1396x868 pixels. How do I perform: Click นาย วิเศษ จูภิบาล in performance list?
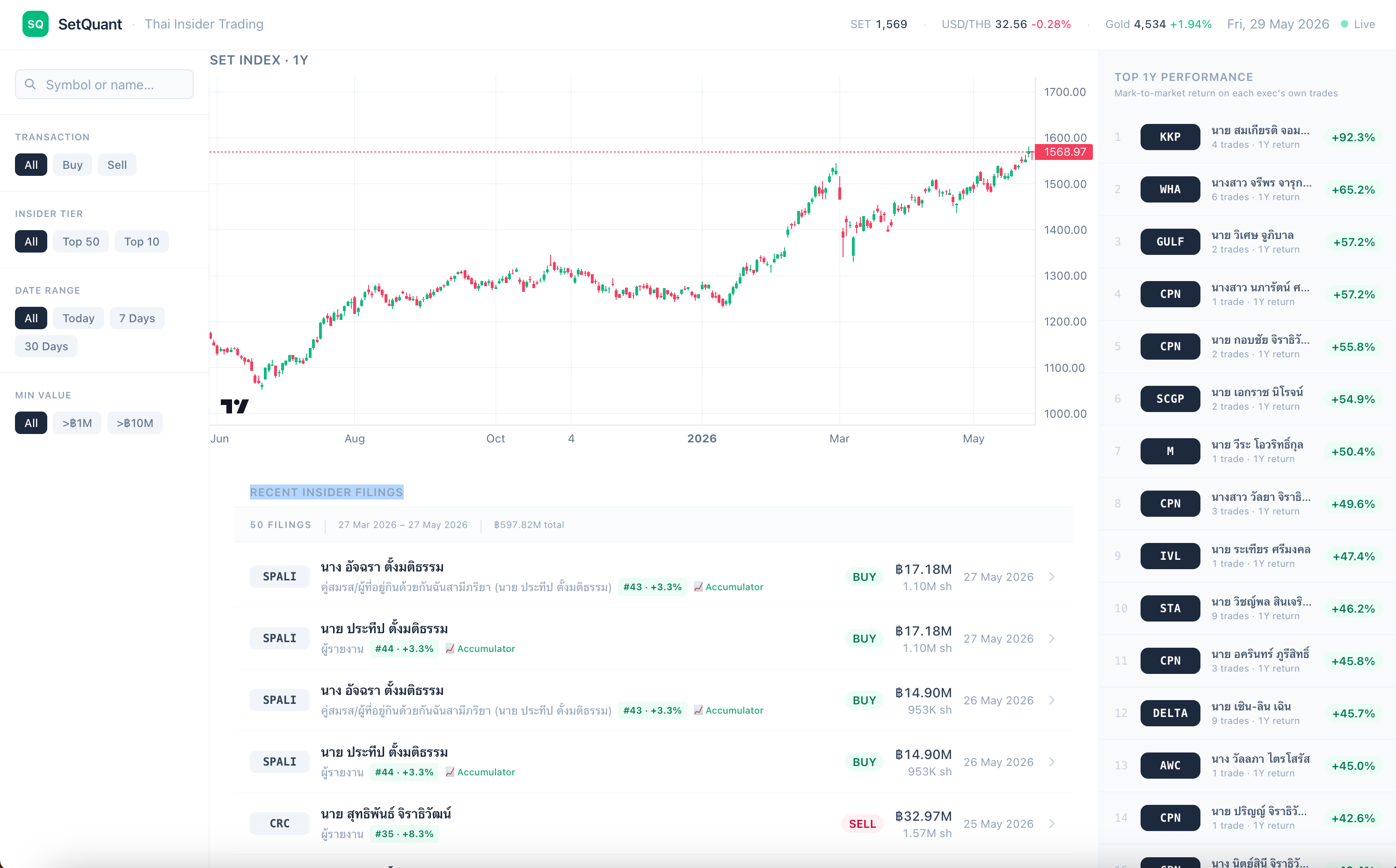click(1252, 235)
